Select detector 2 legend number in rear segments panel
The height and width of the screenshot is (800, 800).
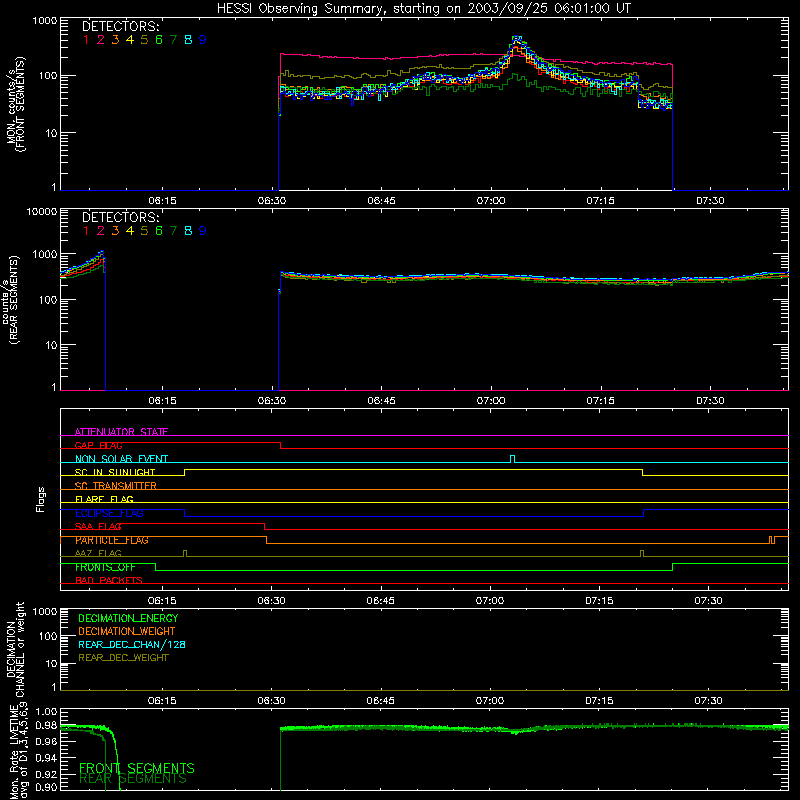point(101,231)
